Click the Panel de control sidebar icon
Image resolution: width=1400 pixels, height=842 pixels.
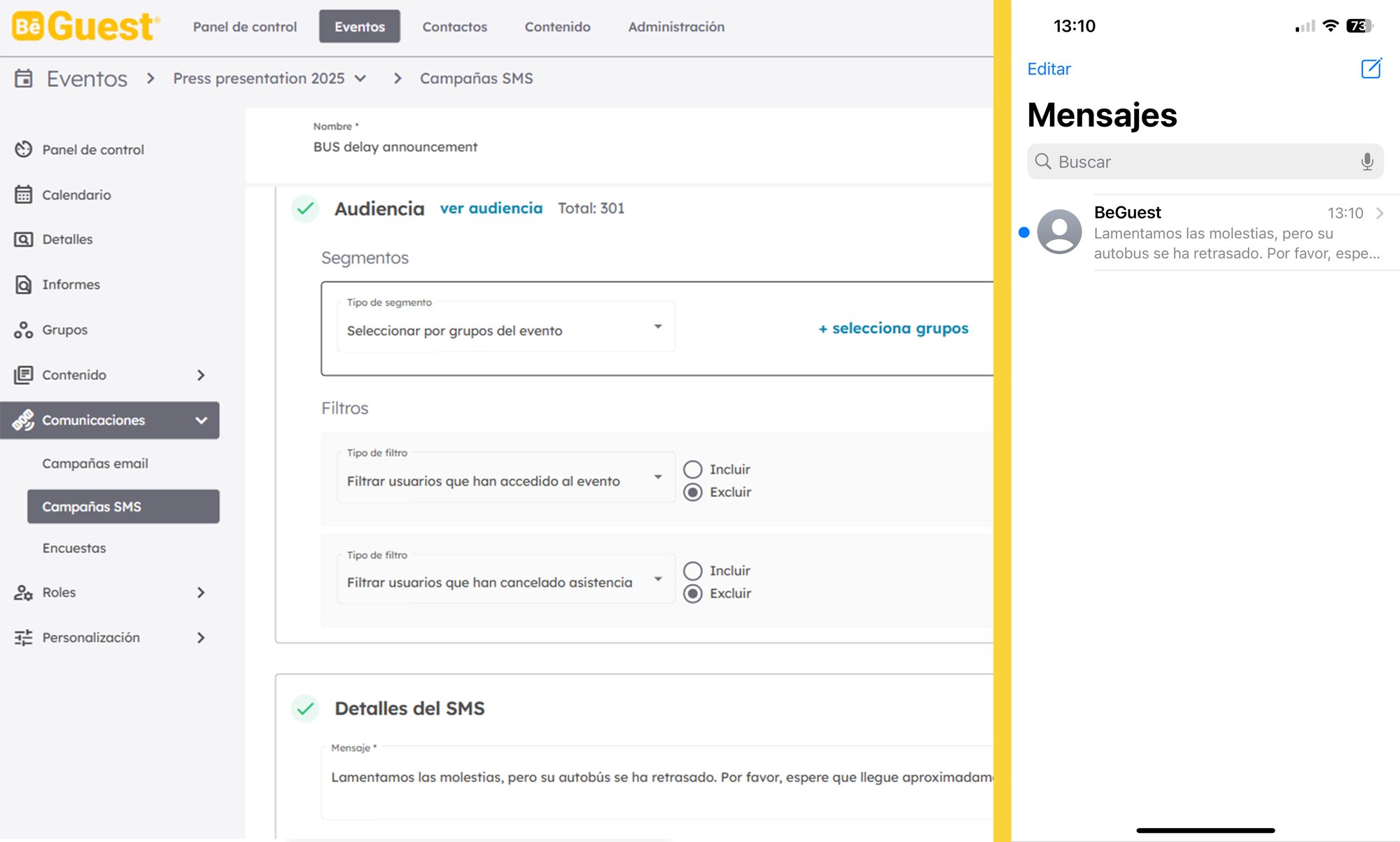[24, 149]
